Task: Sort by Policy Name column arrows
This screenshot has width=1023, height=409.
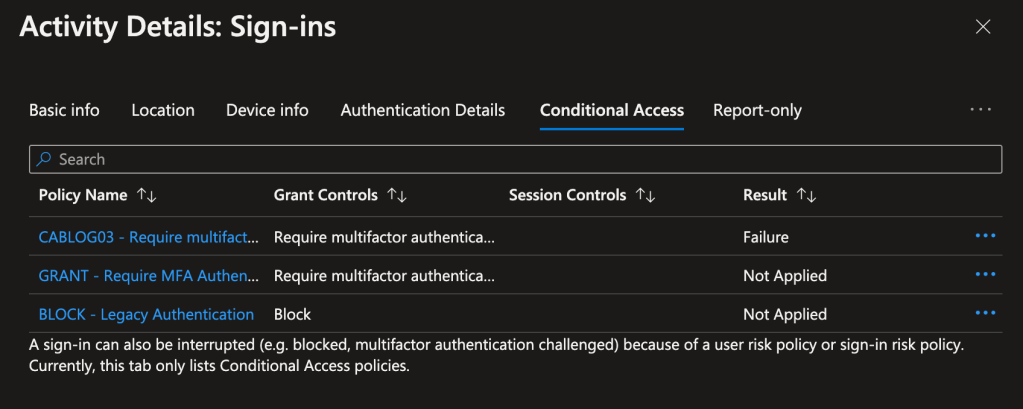Action: pos(147,196)
